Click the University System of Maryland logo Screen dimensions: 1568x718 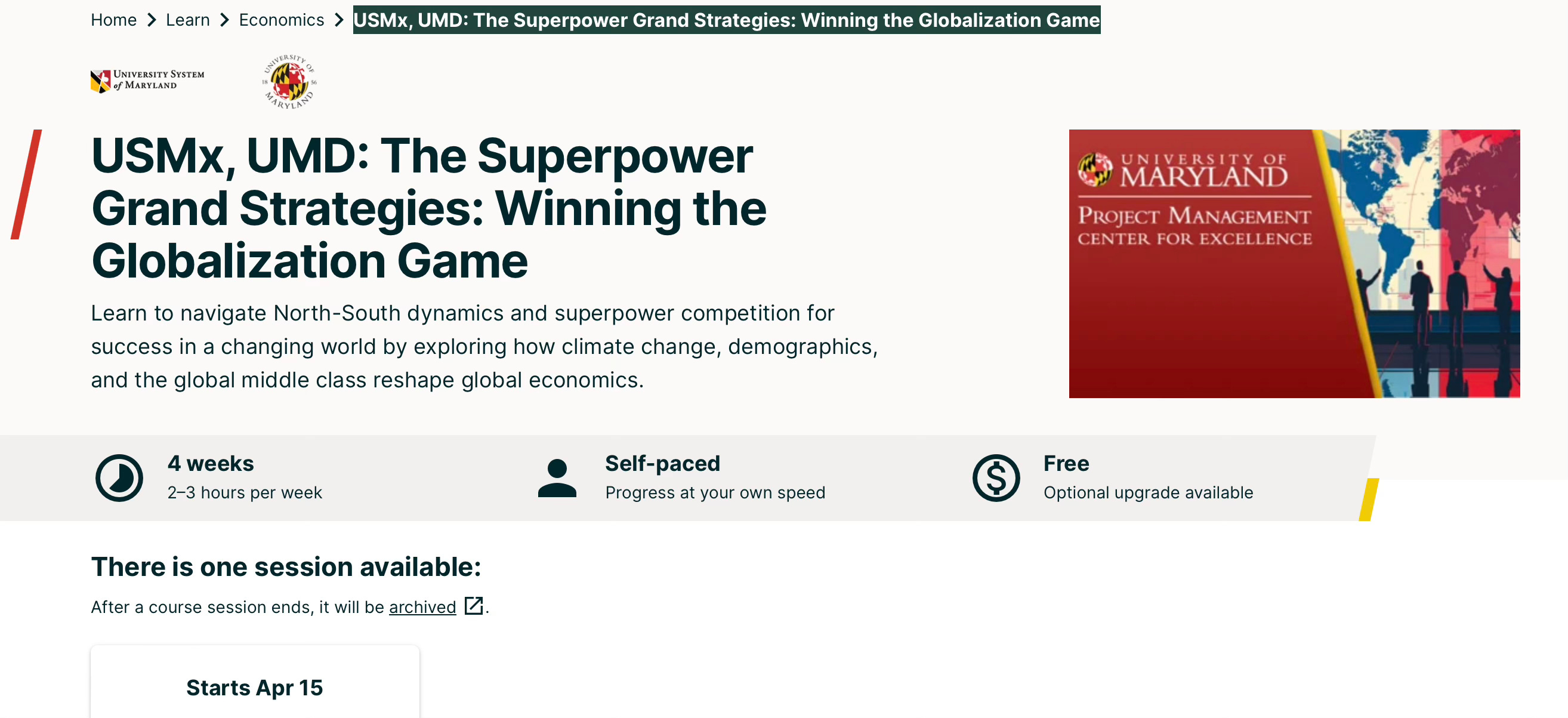point(147,81)
